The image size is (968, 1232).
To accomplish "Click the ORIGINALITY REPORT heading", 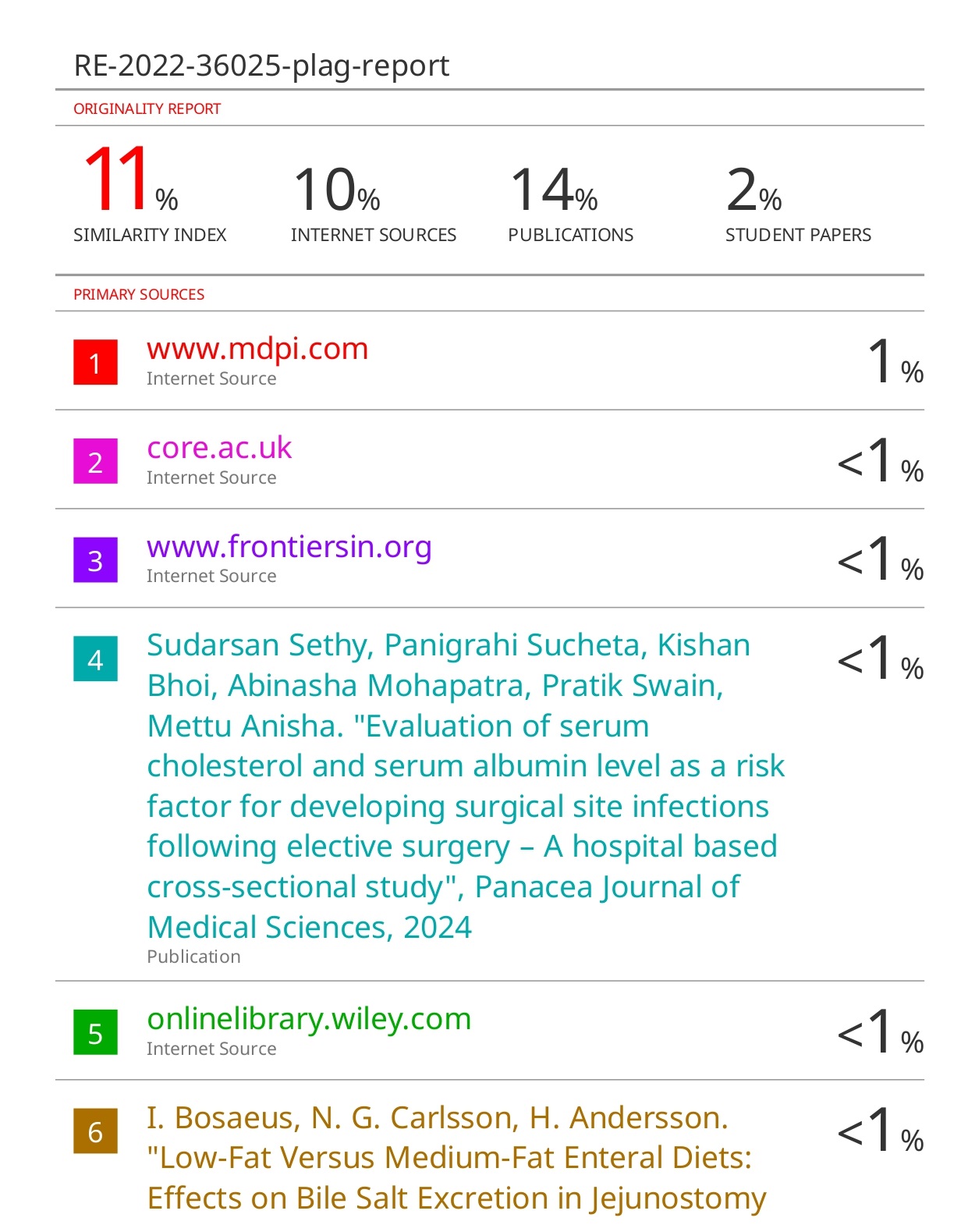I will point(147,108).
